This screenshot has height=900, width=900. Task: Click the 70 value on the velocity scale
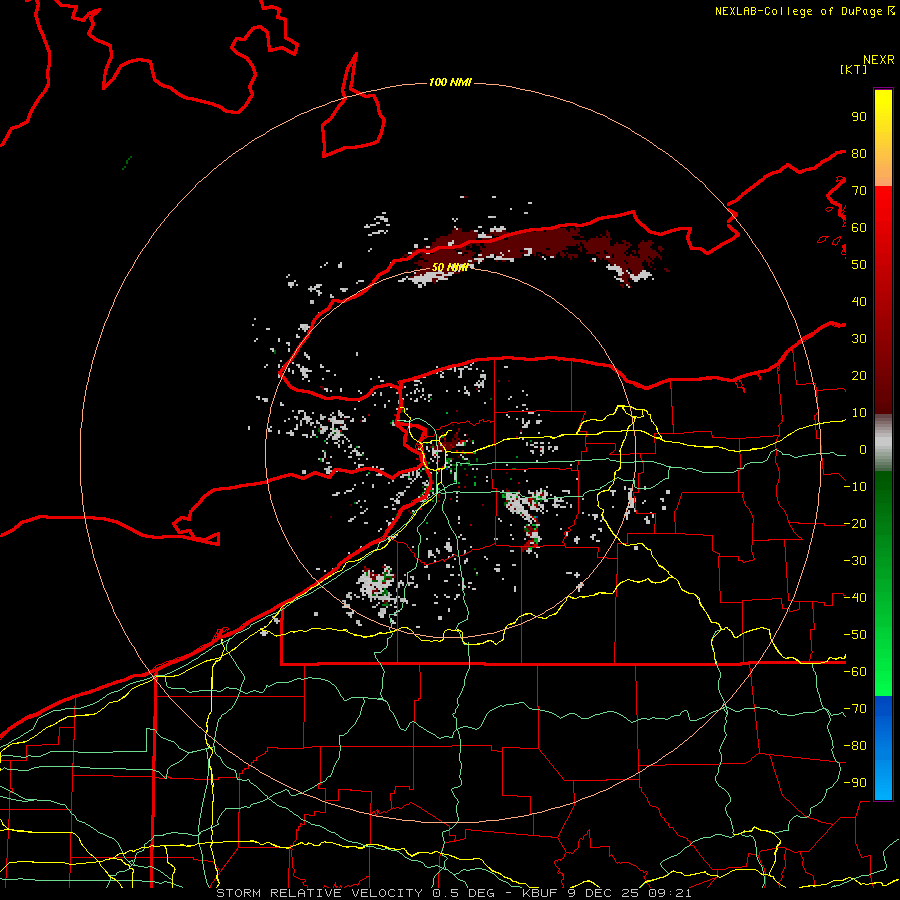(x=859, y=191)
